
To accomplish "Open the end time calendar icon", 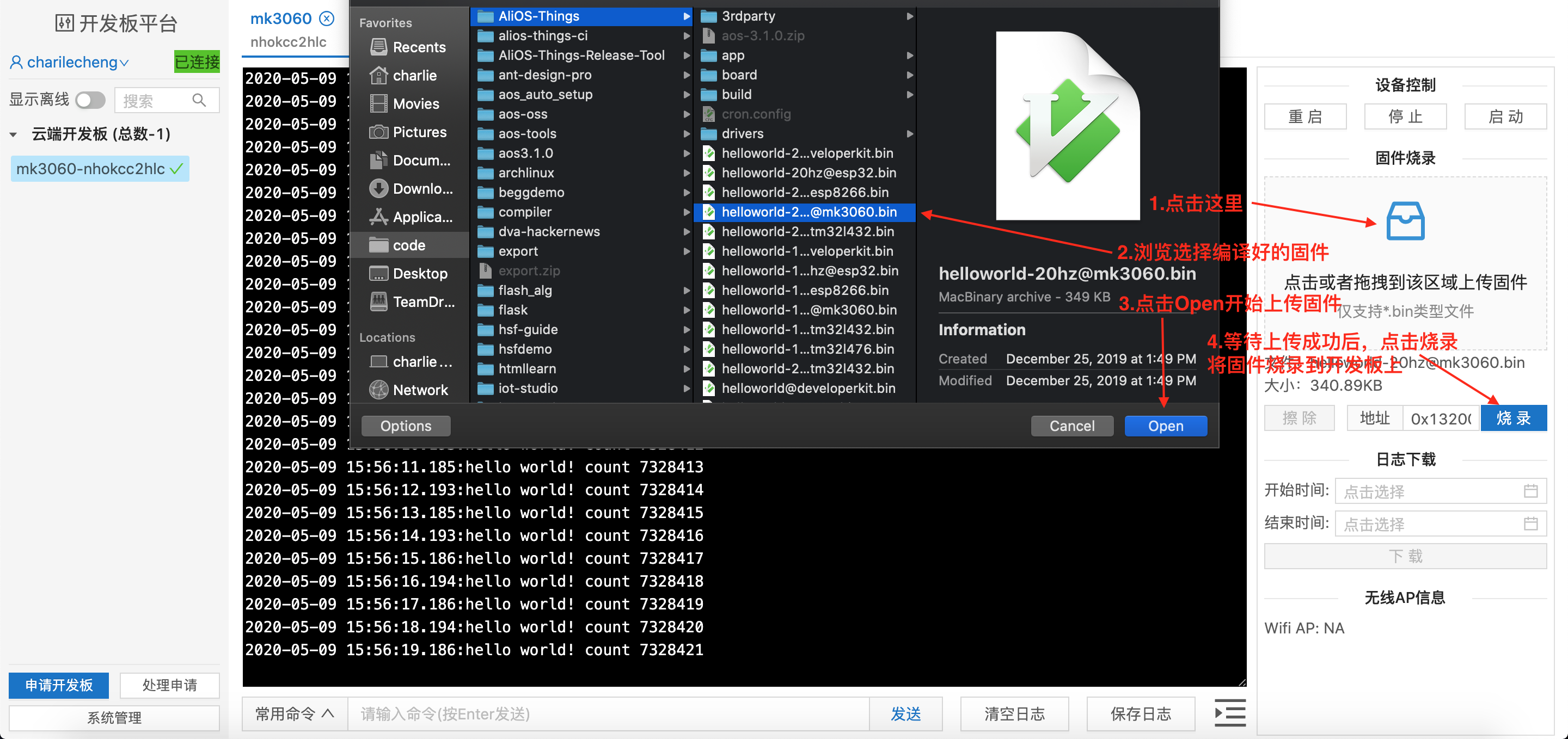I will click(1530, 524).
